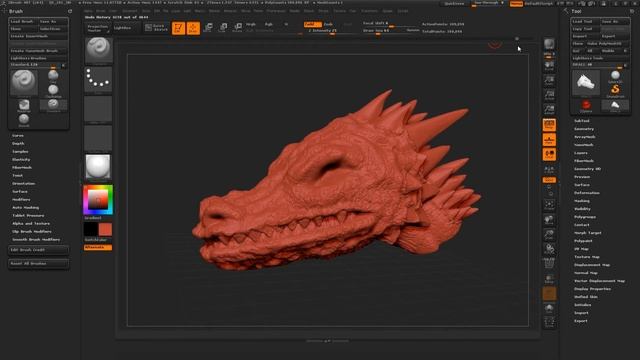The image size is (640, 360).
Task: Open the Transform menu
Action: [369, 11]
